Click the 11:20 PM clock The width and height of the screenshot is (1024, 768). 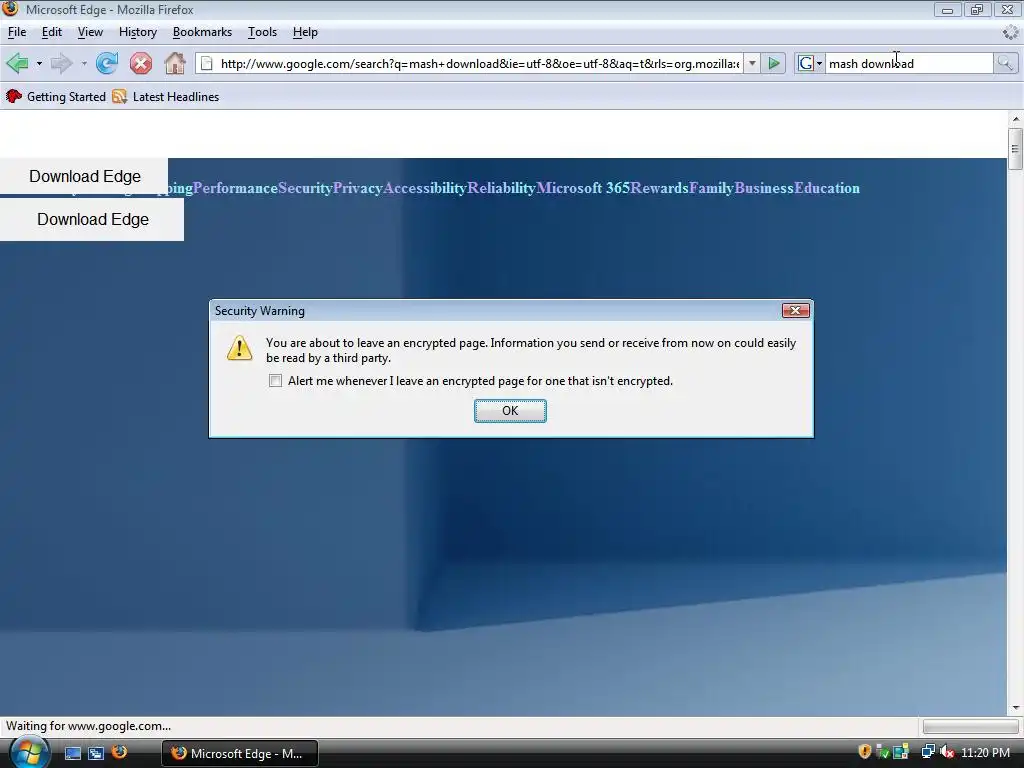(985, 752)
